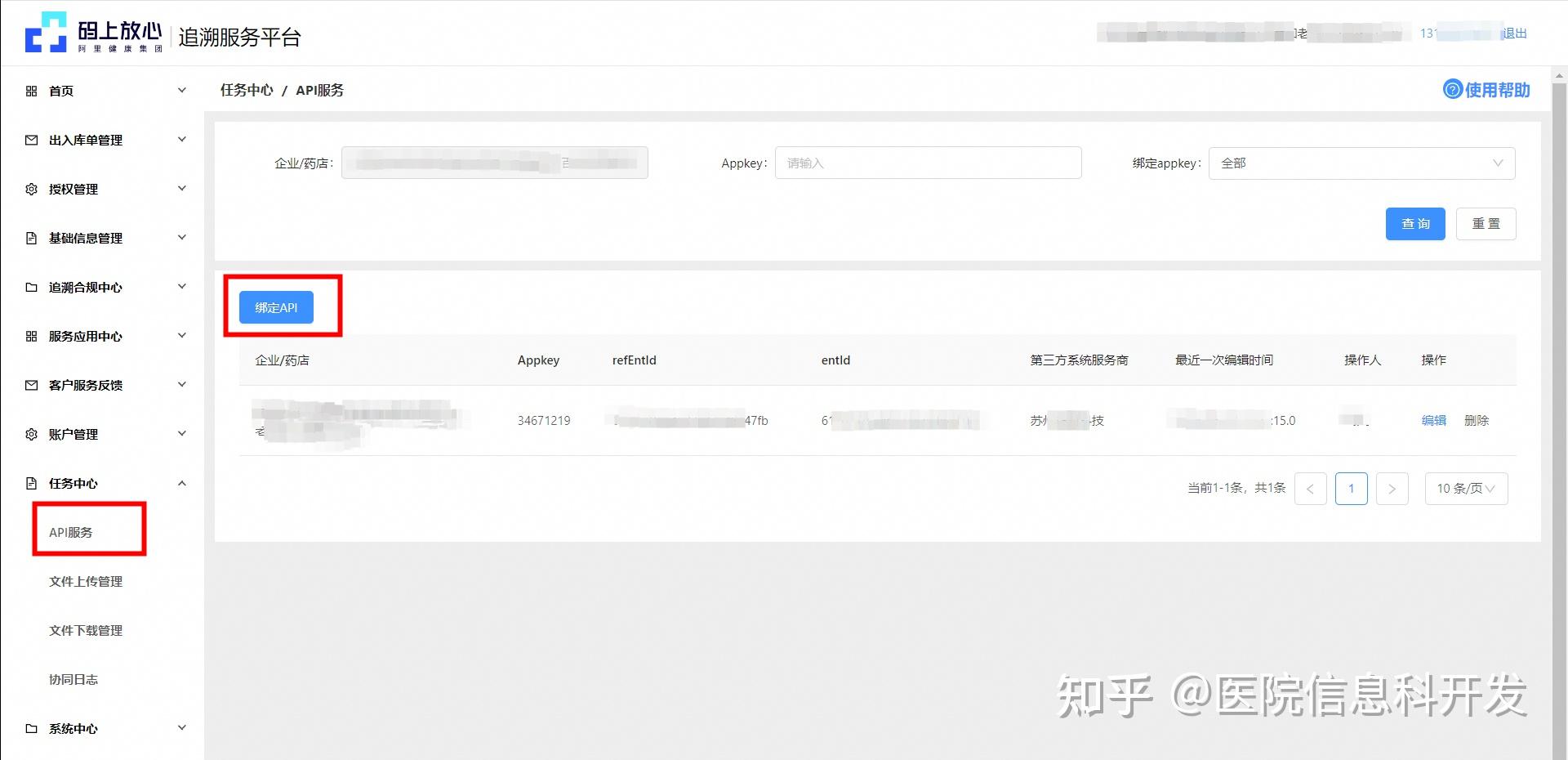Viewport: 1568px width, 760px height.
Task: Select the 首页 home grid icon
Action: tap(31, 91)
